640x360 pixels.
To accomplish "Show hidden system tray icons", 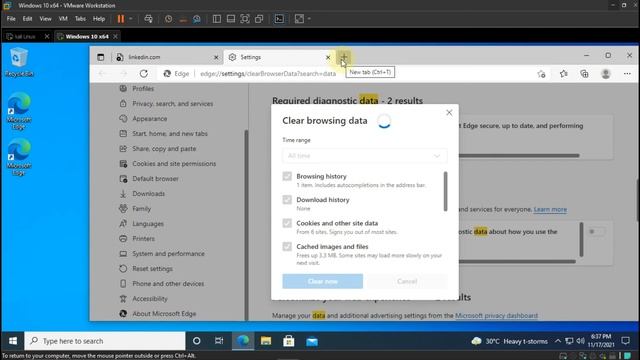I will [558, 341].
